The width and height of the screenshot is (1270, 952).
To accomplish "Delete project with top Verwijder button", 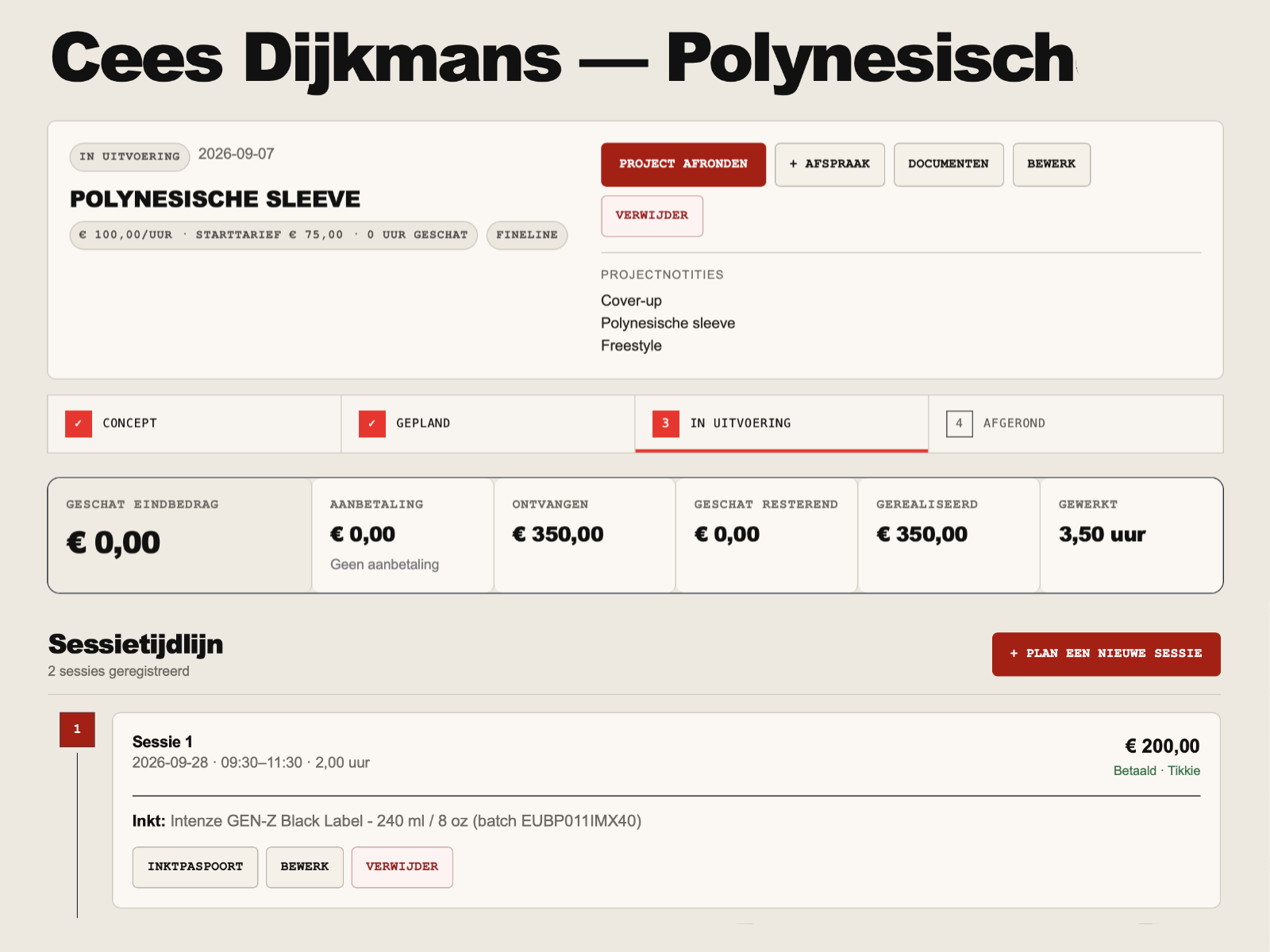I will click(652, 216).
